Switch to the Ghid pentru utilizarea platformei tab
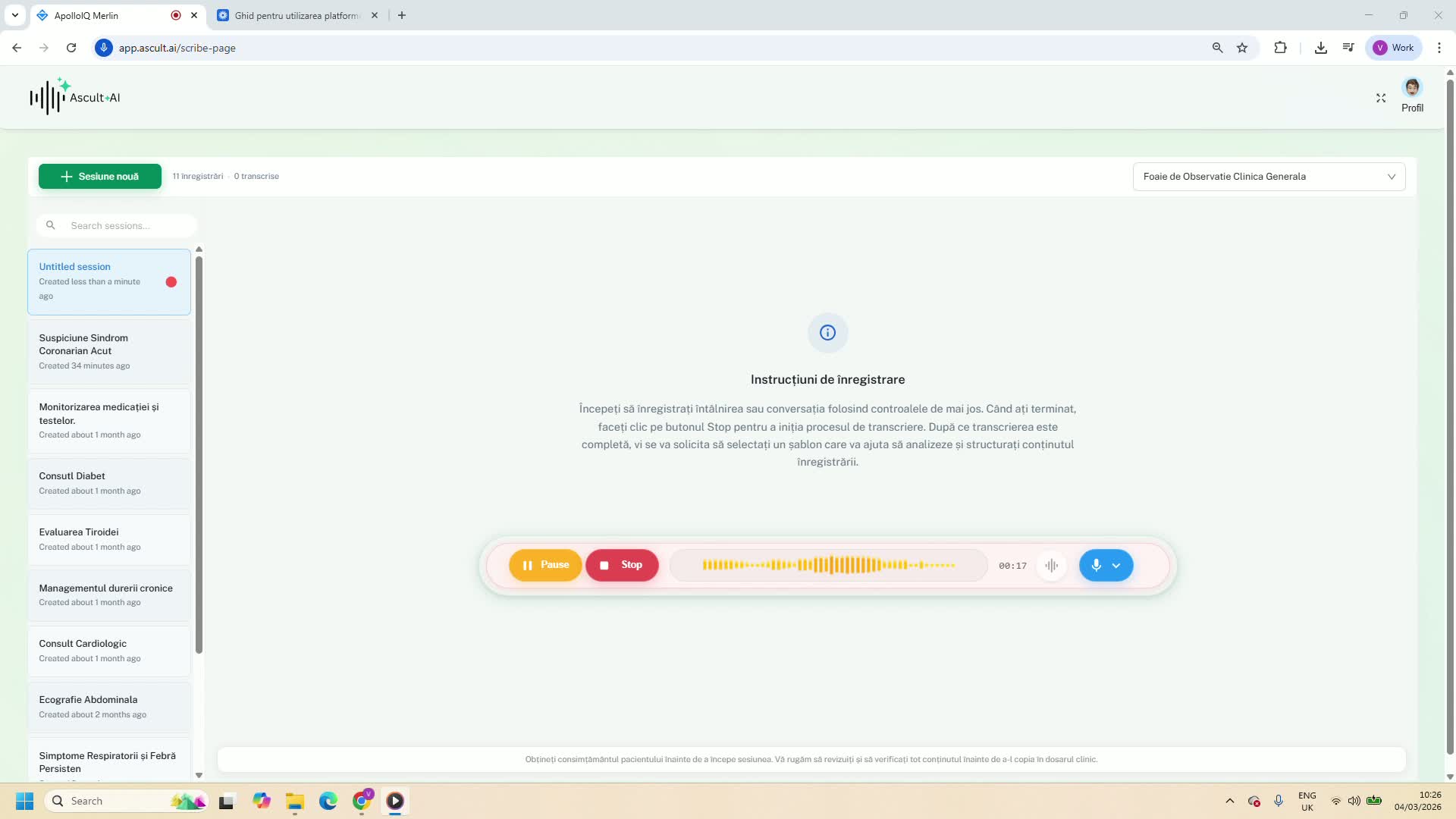The width and height of the screenshot is (1456, 819). click(296, 15)
